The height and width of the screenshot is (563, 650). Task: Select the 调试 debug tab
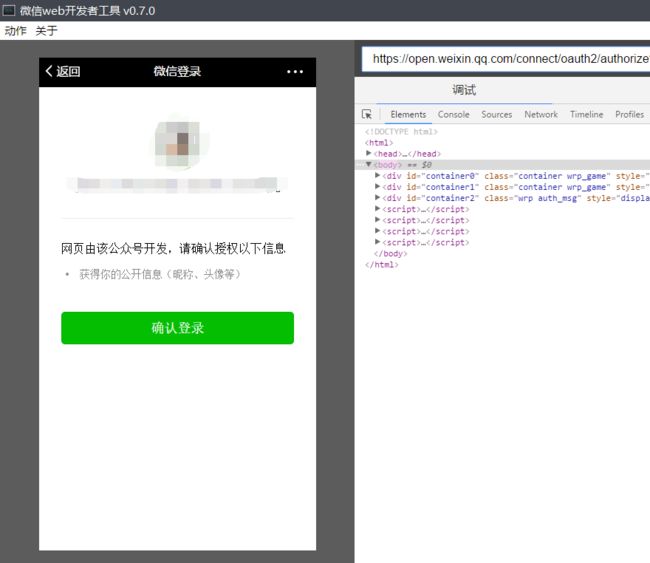pos(464,90)
